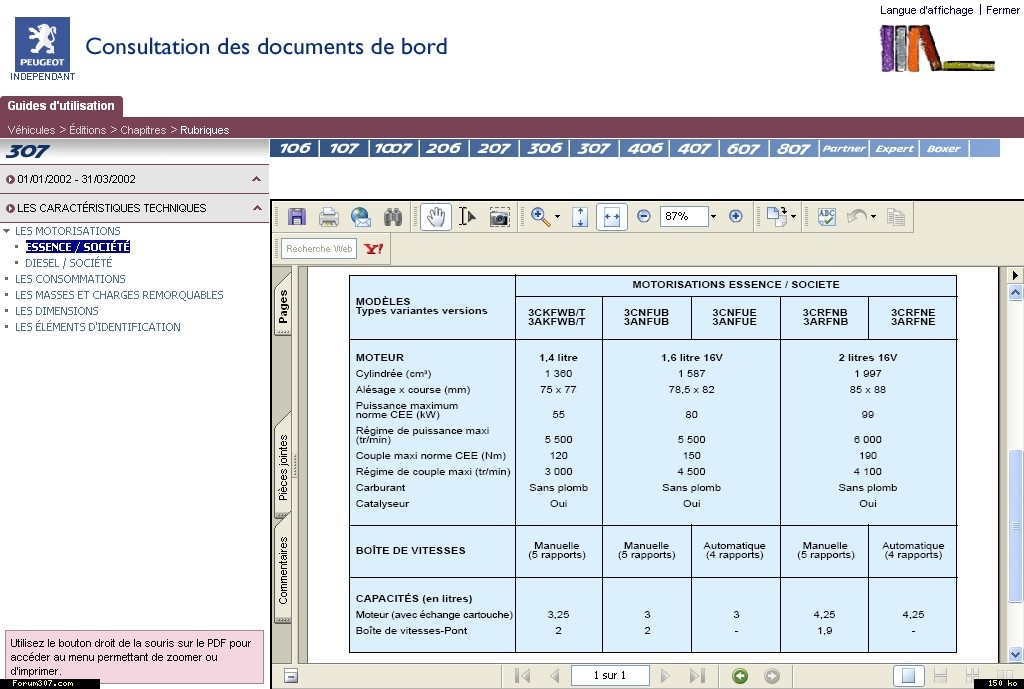This screenshot has width=1024, height=689.
Task: Select ESSENCE / SOCIÉTÉ in the tree
Action: (78, 247)
